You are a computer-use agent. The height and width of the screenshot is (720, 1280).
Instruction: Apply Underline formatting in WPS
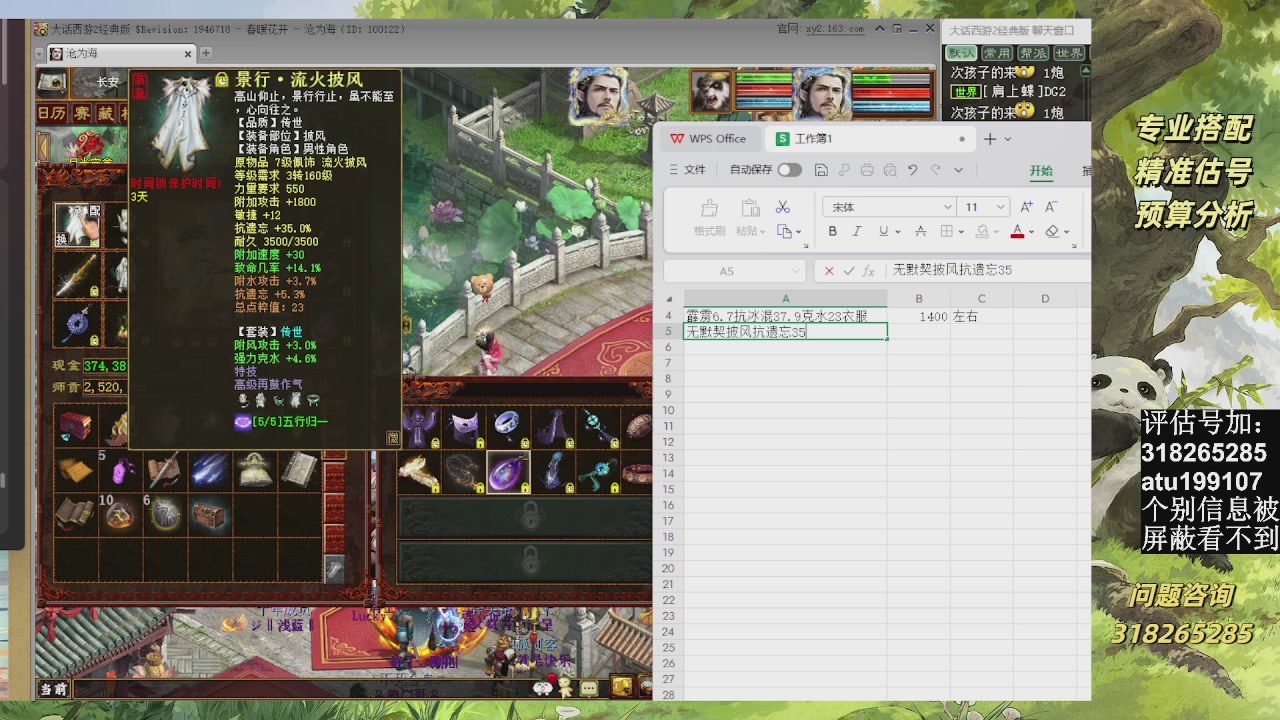(883, 232)
